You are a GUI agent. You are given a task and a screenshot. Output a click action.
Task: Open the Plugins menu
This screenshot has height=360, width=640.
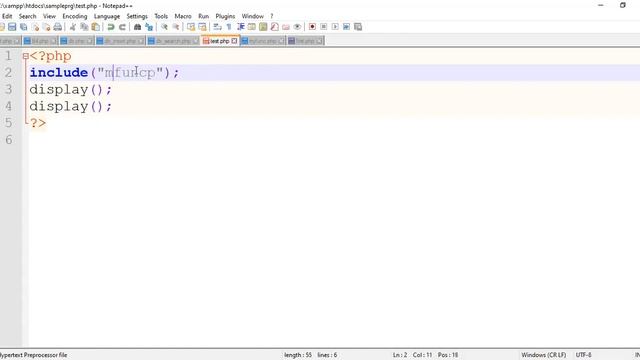tap(225, 16)
